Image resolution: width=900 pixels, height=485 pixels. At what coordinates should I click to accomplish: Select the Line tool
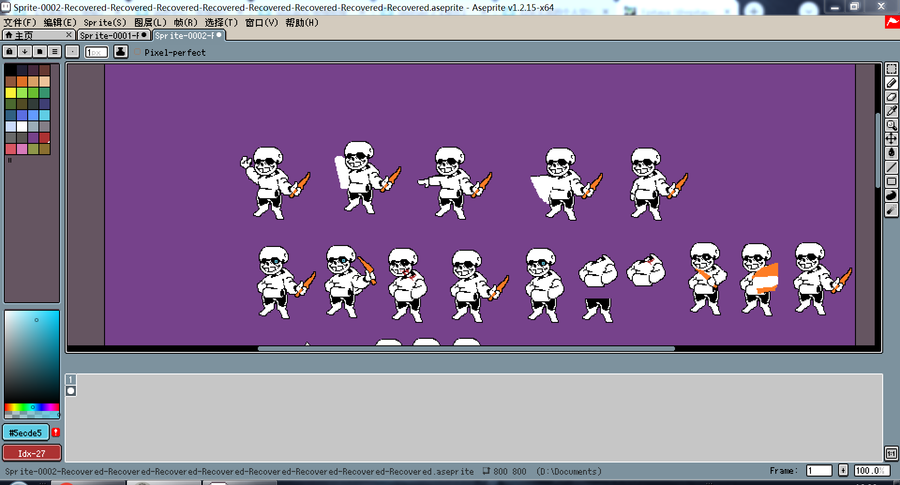point(891,167)
